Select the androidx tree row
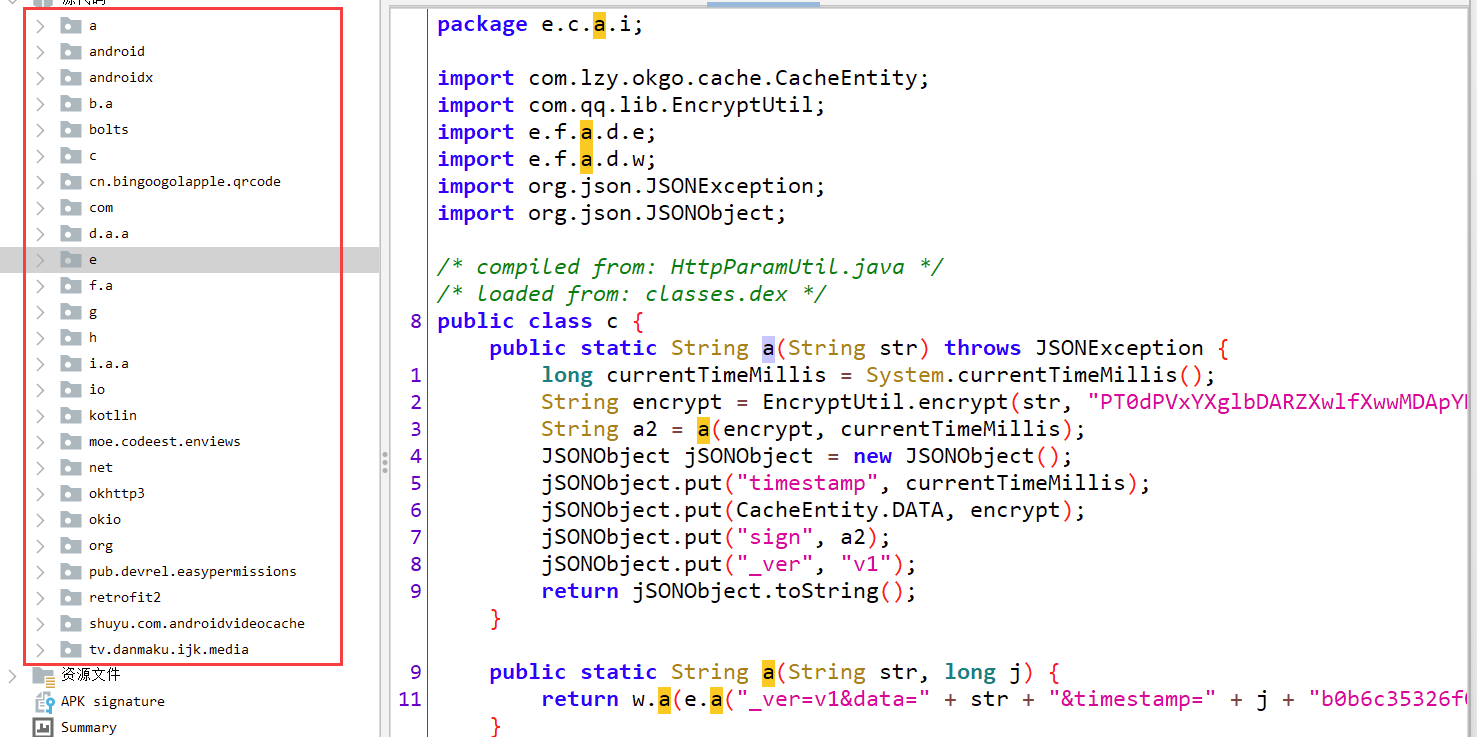1477x737 pixels. pos(190,77)
